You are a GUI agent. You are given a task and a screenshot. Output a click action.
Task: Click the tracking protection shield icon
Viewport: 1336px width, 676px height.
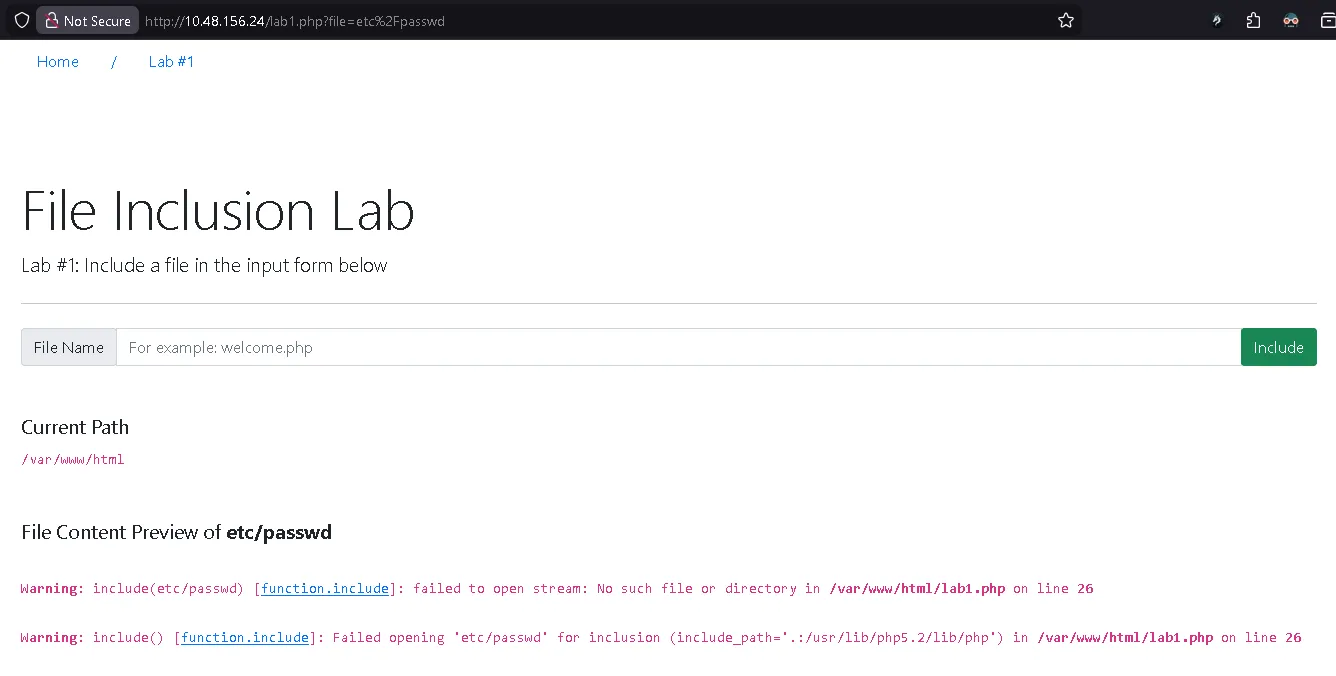(x=21, y=20)
